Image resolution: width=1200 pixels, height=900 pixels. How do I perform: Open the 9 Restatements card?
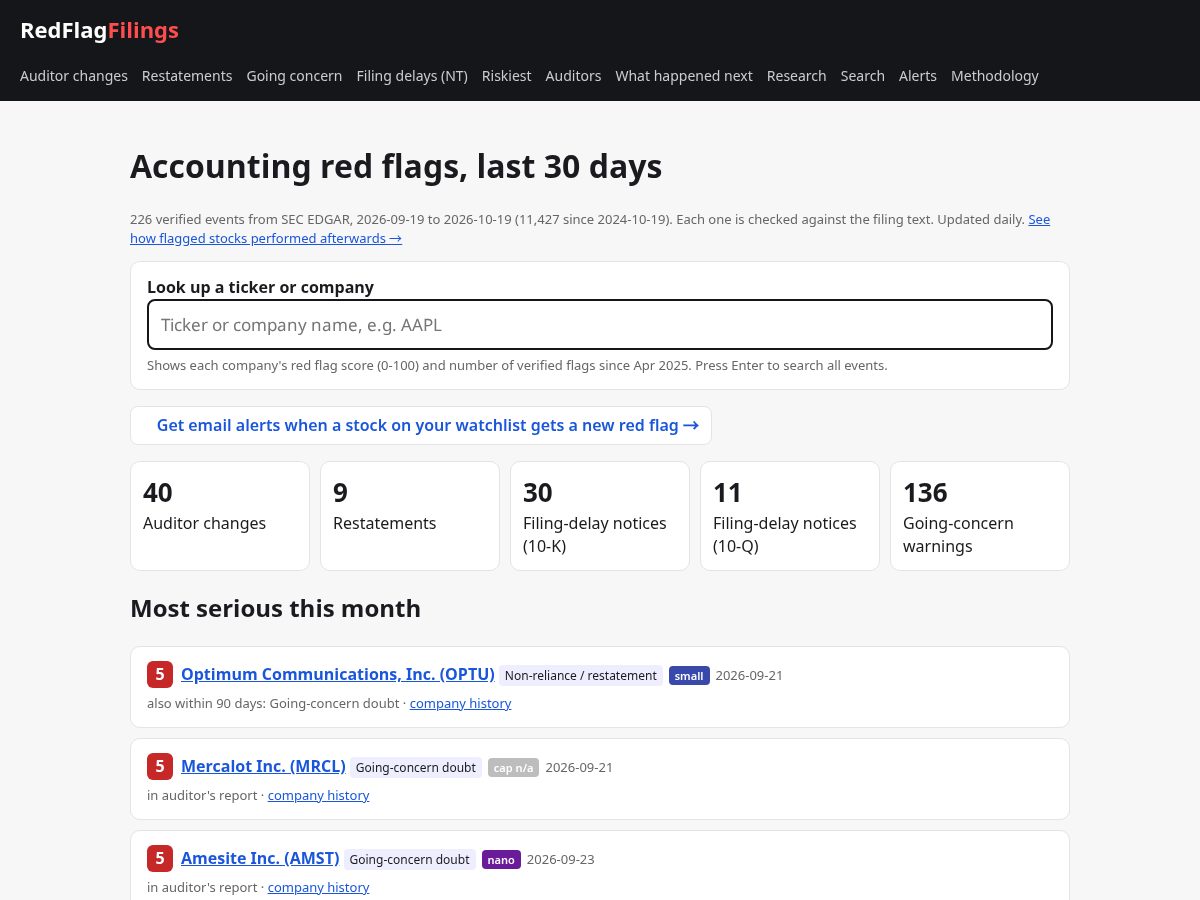[x=410, y=516]
